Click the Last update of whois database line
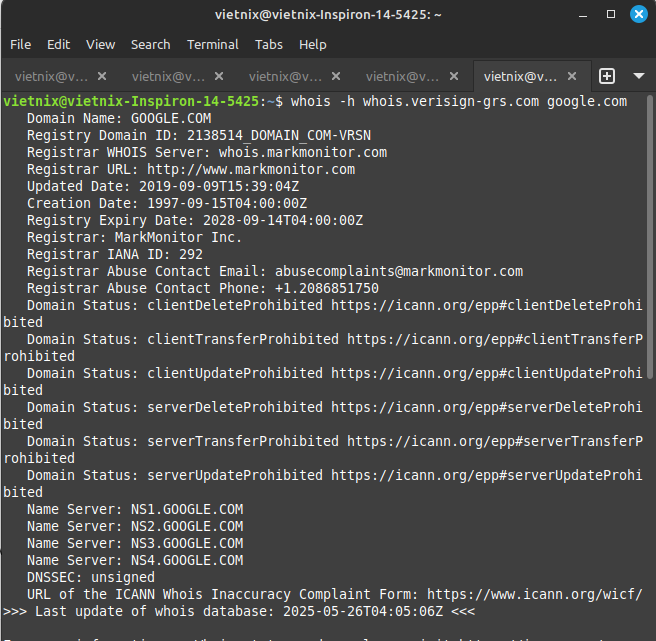The height and width of the screenshot is (641, 656). [x=239, y=611]
